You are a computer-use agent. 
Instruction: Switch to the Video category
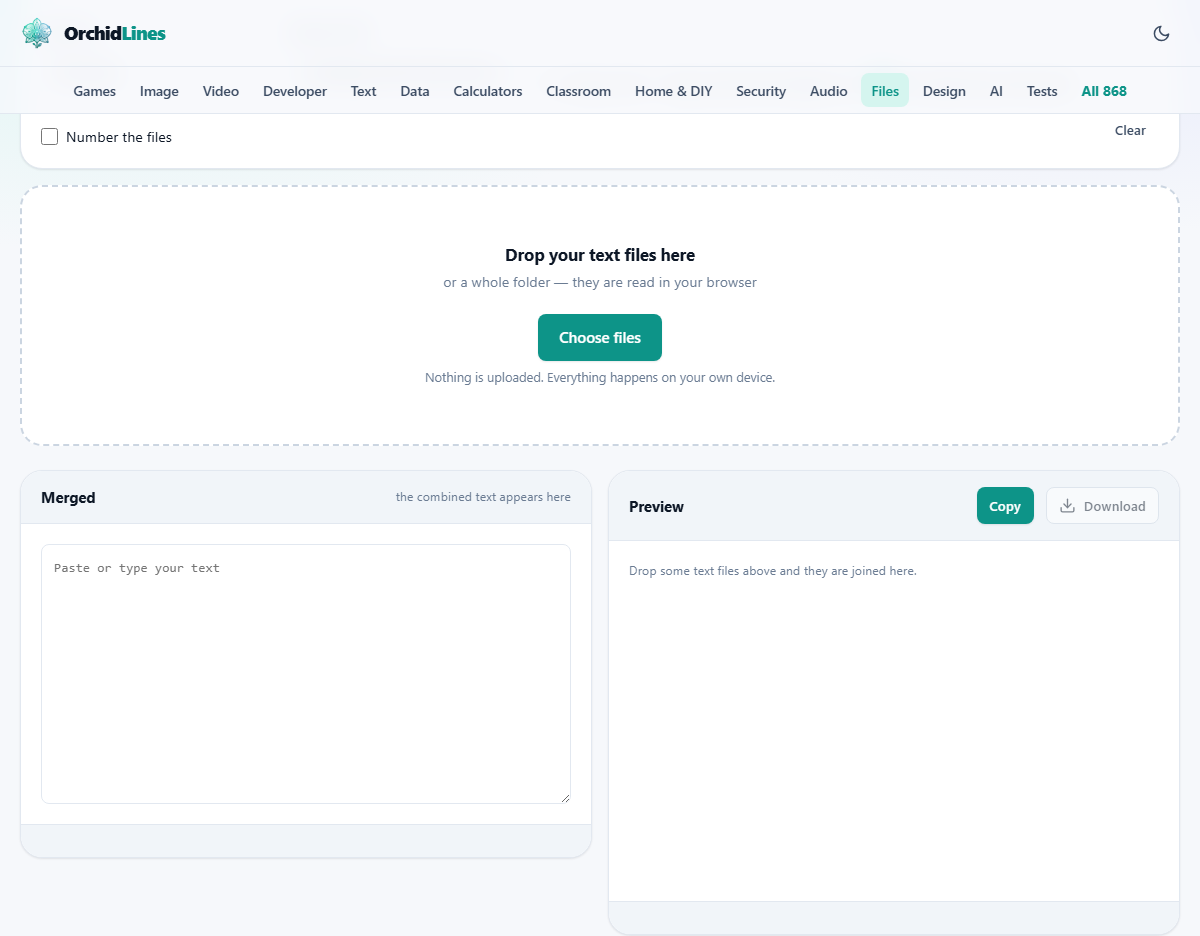221,91
